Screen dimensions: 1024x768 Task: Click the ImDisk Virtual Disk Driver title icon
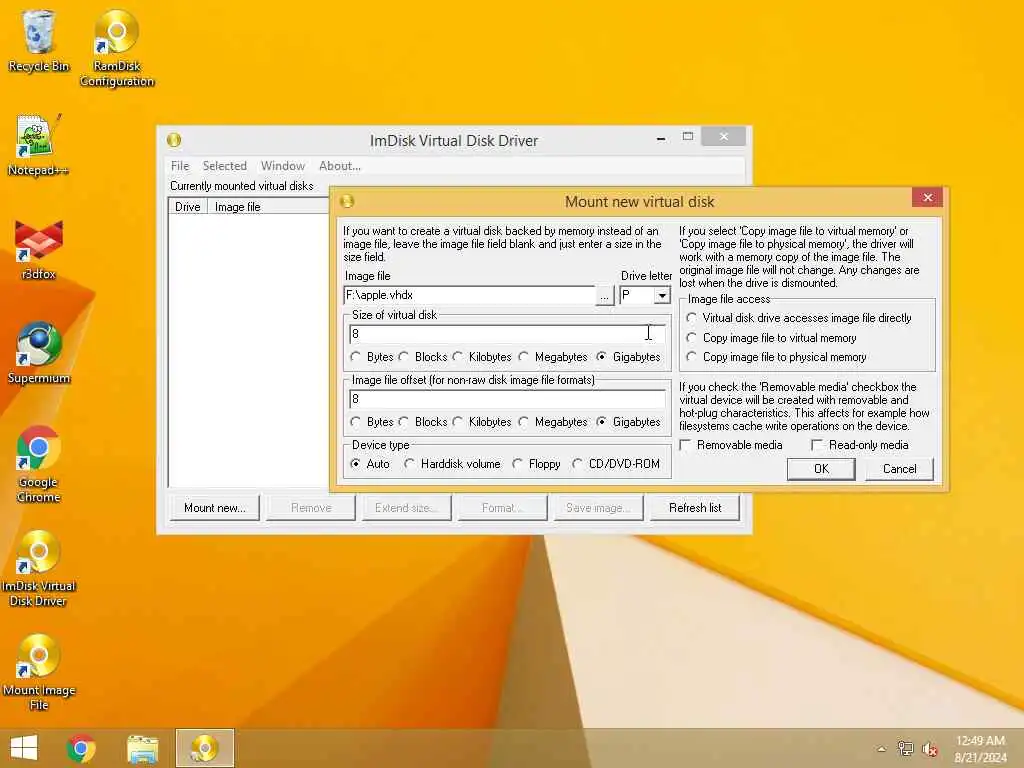tap(174, 140)
